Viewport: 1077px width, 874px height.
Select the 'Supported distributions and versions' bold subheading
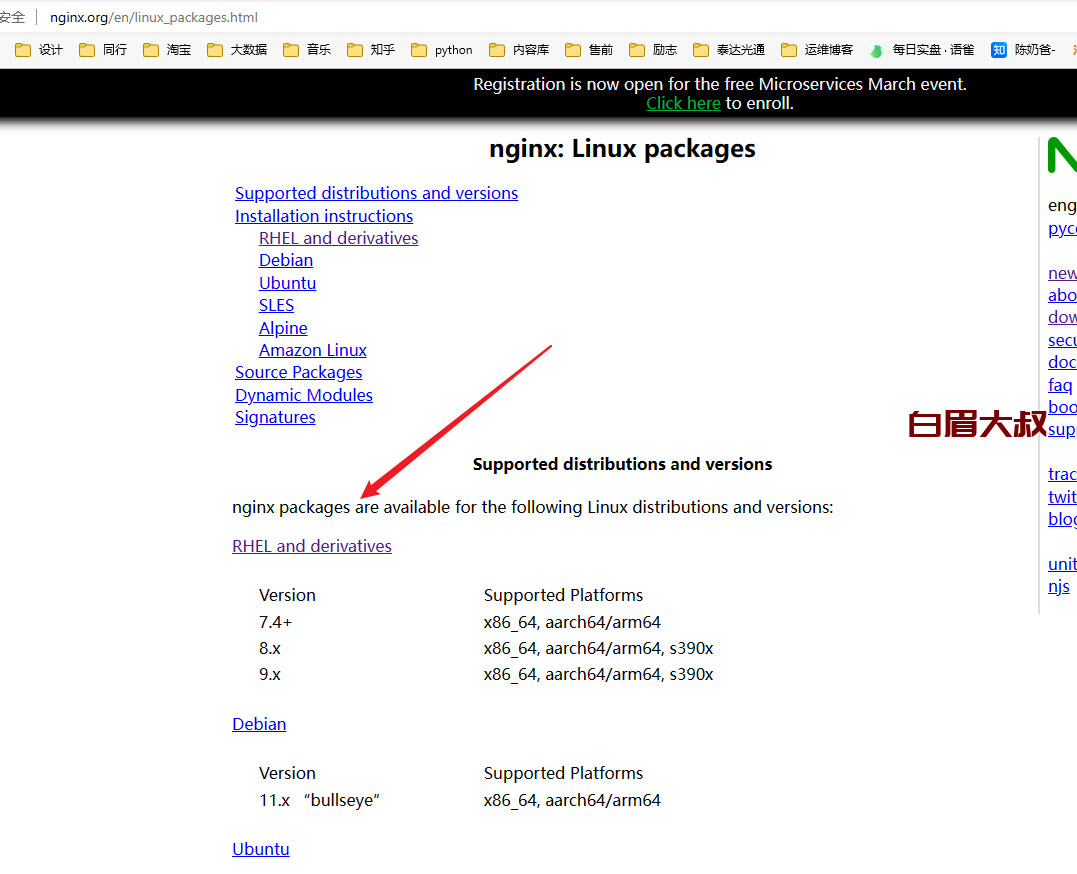(x=622, y=464)
